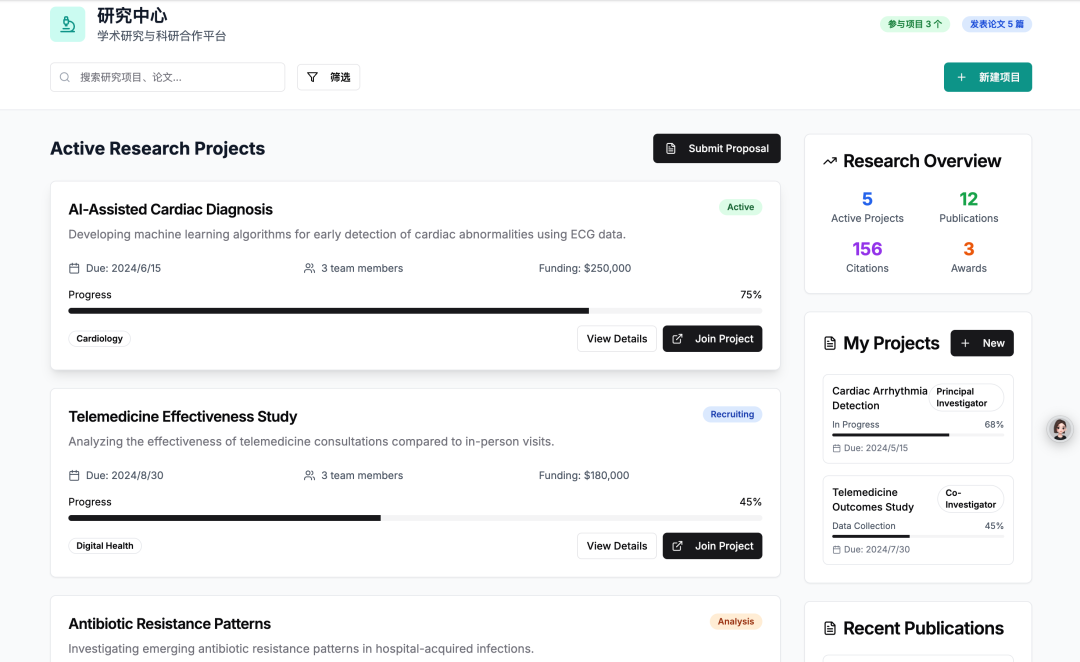The width and height of the screenshot is (1080, 662).
Task: Click the search magnifier icon
Action: pos(65,77)
